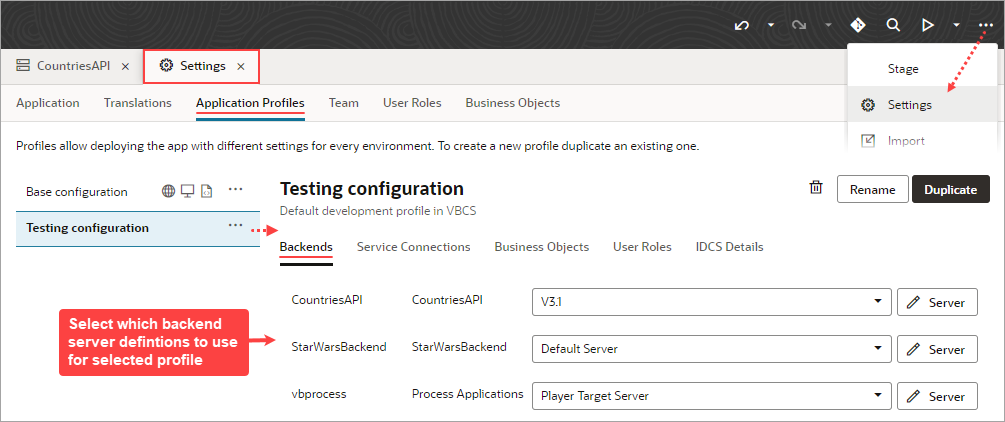Screen dimensions: 1005x422
Task: Close the CountriesAPI tab
Action: pyautogui.click(x=126, y=66)
